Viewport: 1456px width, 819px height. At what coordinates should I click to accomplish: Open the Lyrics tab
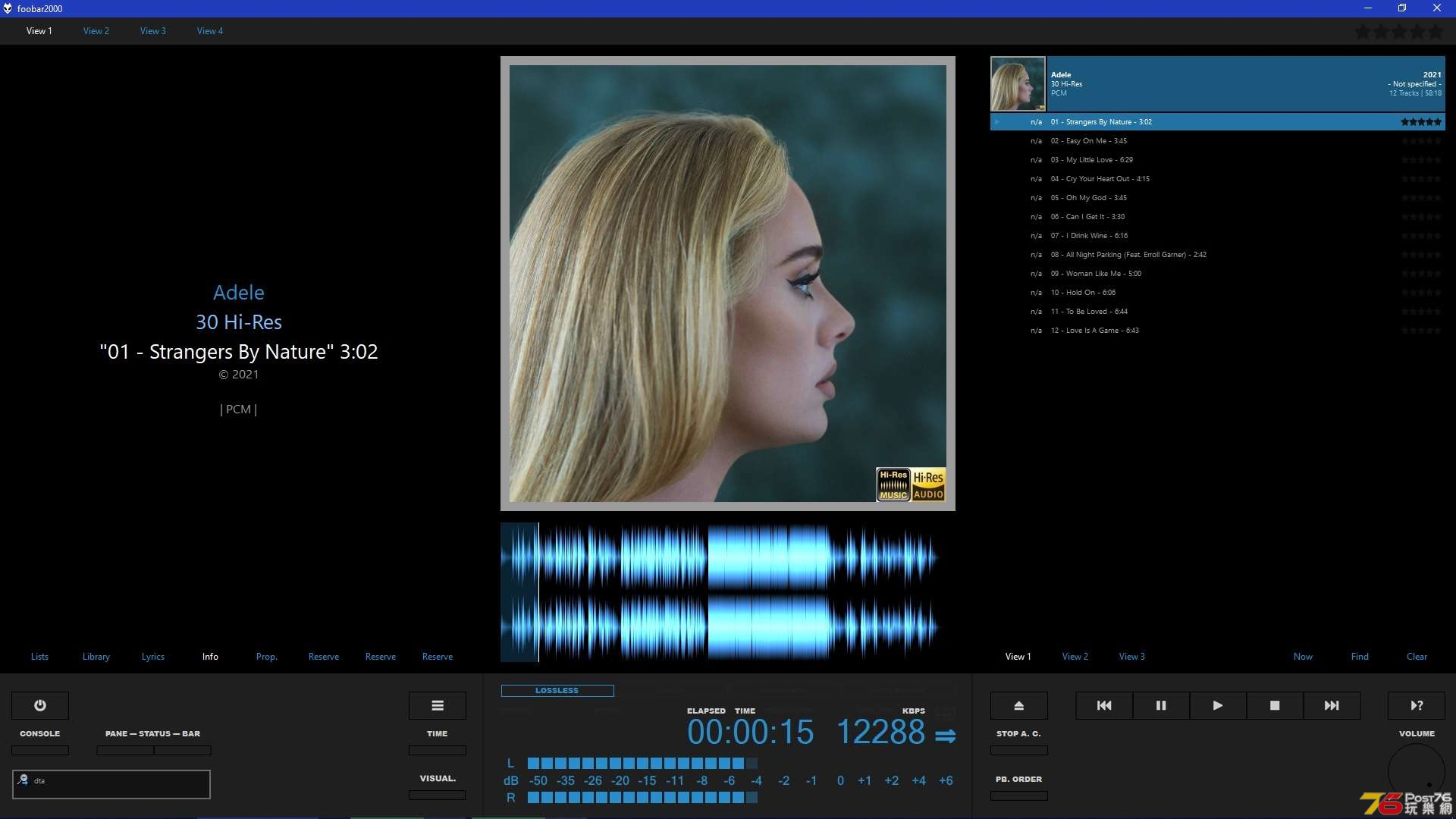point(153,657)
